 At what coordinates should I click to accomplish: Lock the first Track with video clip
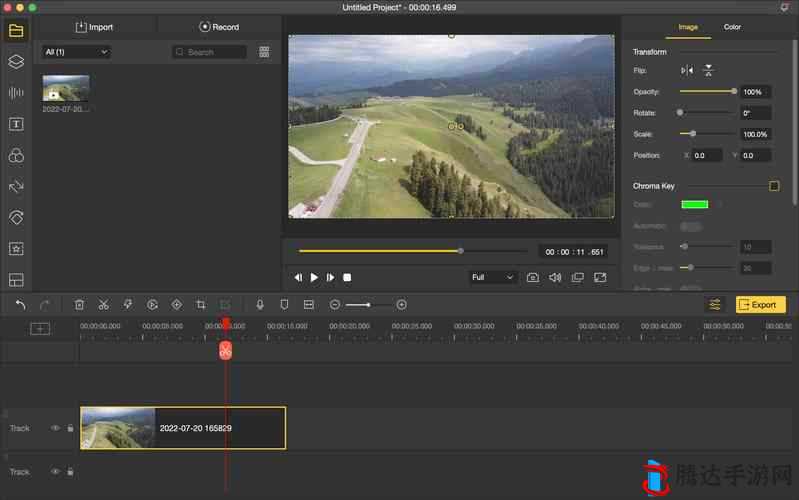click(70, 428)
